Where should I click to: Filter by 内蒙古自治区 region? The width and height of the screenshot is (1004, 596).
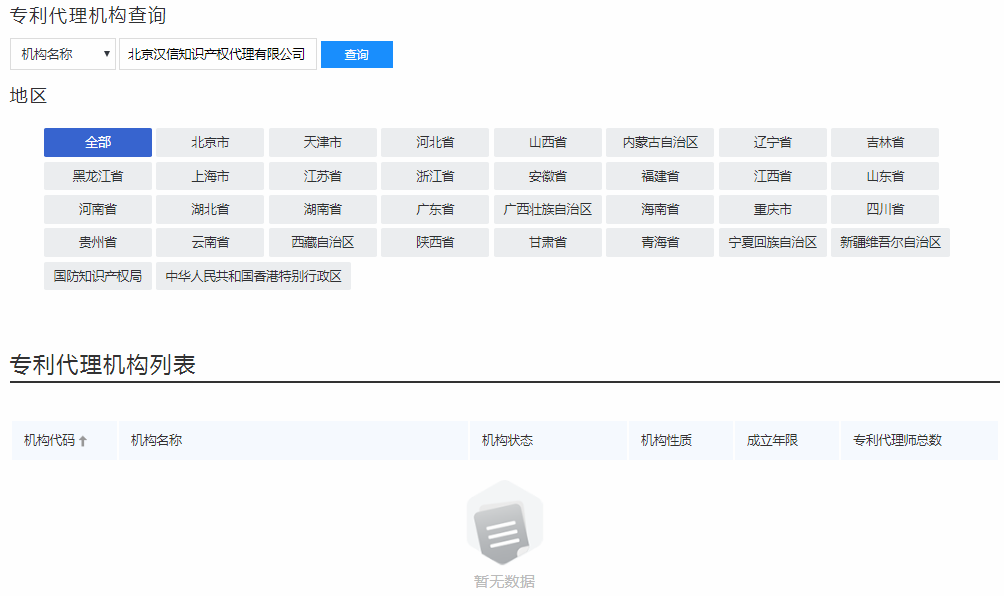(659, 142)
